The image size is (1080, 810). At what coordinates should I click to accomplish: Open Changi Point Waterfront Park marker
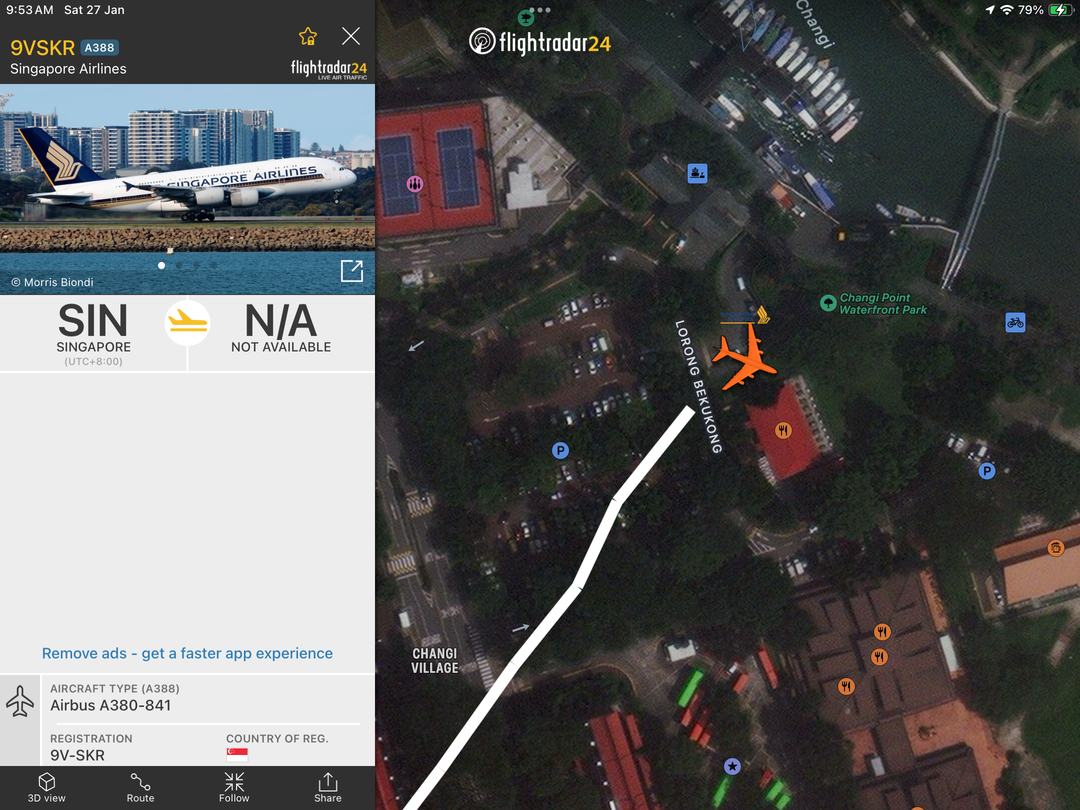click(x=828, y=303)
